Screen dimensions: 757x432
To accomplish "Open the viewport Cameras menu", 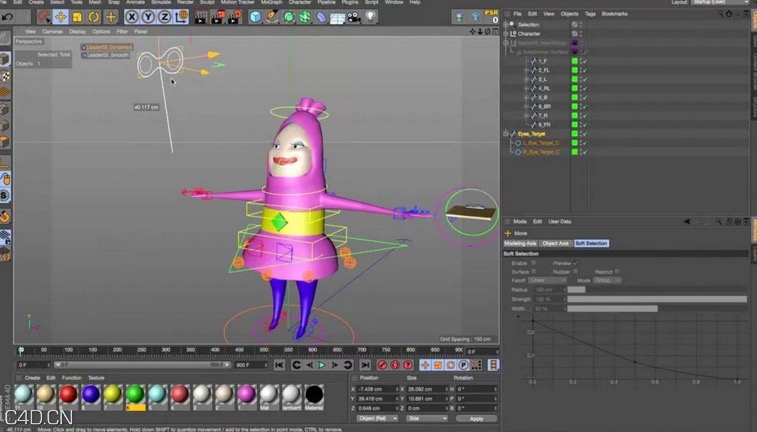I will click(52, 31).
